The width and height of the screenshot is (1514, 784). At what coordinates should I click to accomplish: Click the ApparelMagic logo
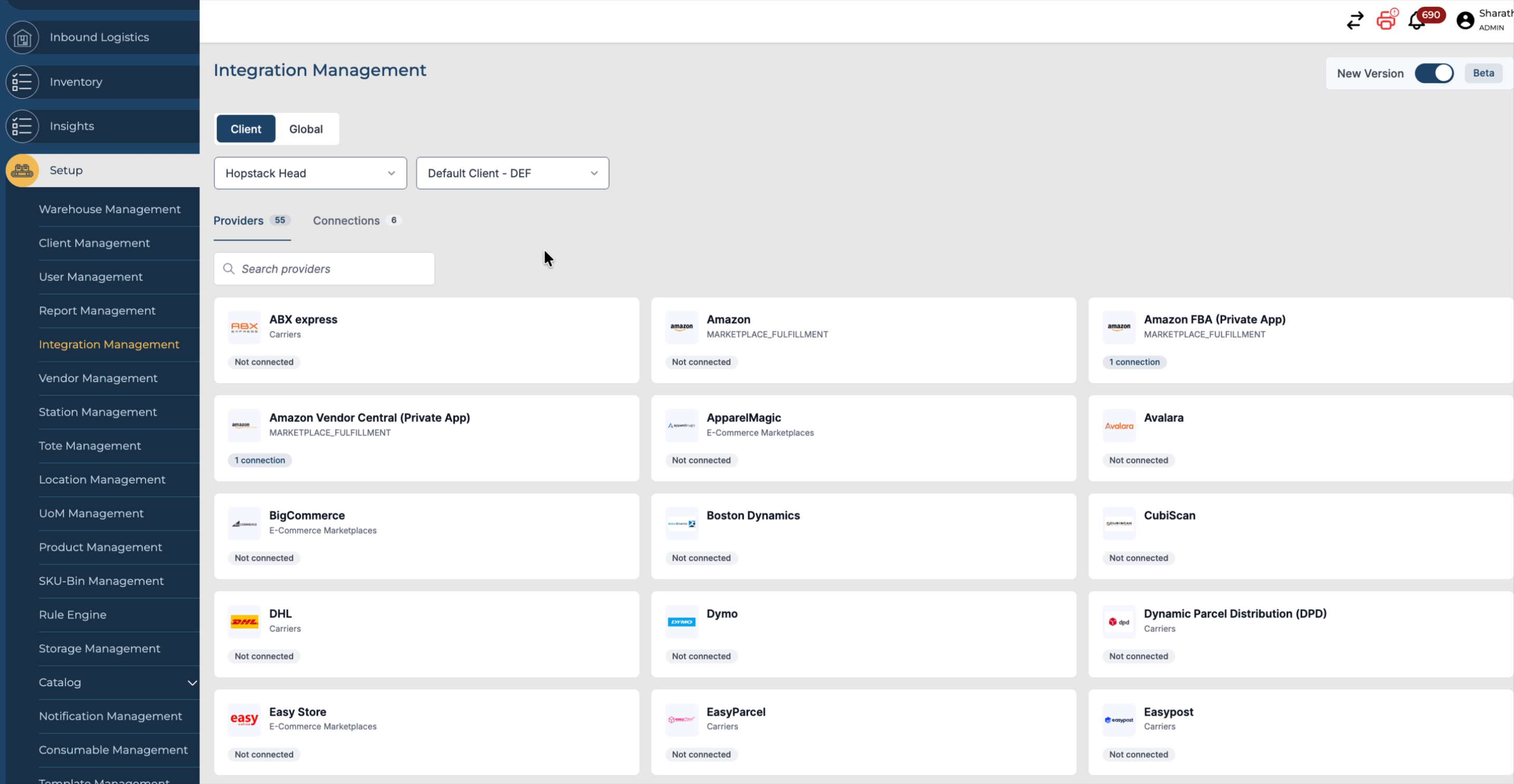tap(681, 425)
